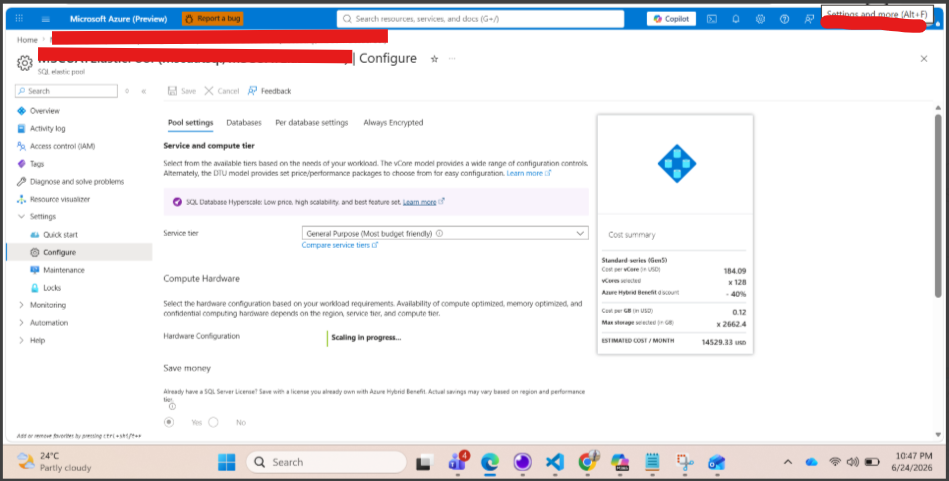
Task: Open Task View on the taskbar
Action: 425,462
